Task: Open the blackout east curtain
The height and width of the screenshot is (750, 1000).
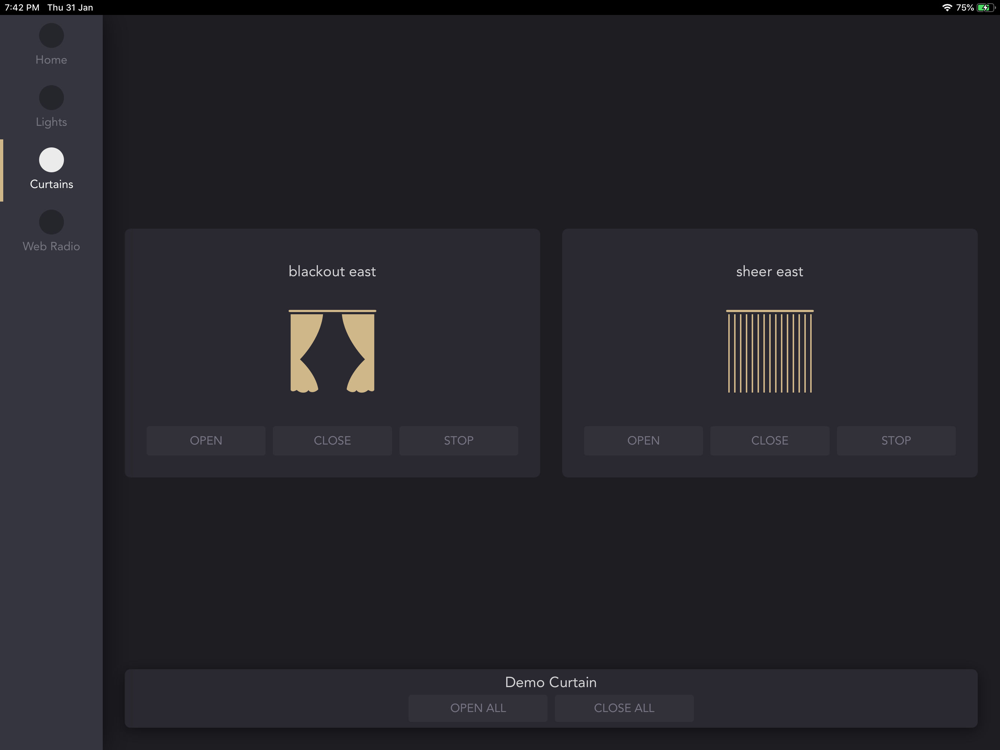Action: click(x=206, y=441)
